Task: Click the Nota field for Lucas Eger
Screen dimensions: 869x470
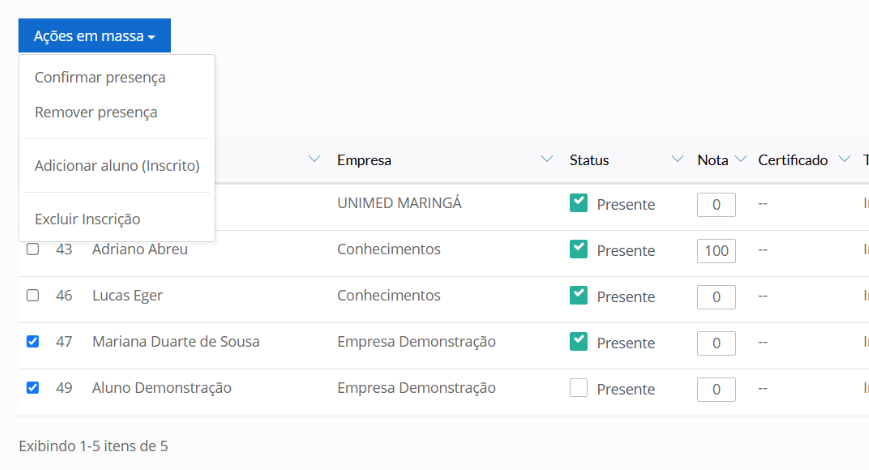Action: [716, 297]
